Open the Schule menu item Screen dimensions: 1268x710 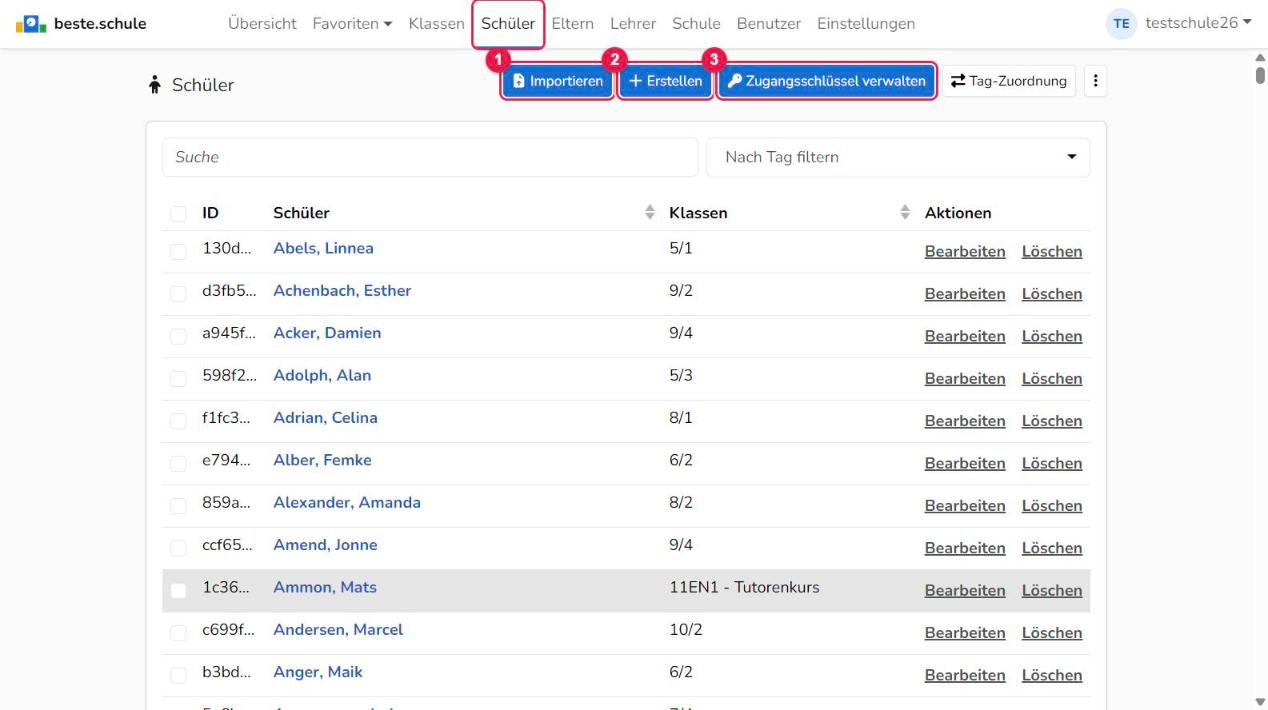click(696, 23)
